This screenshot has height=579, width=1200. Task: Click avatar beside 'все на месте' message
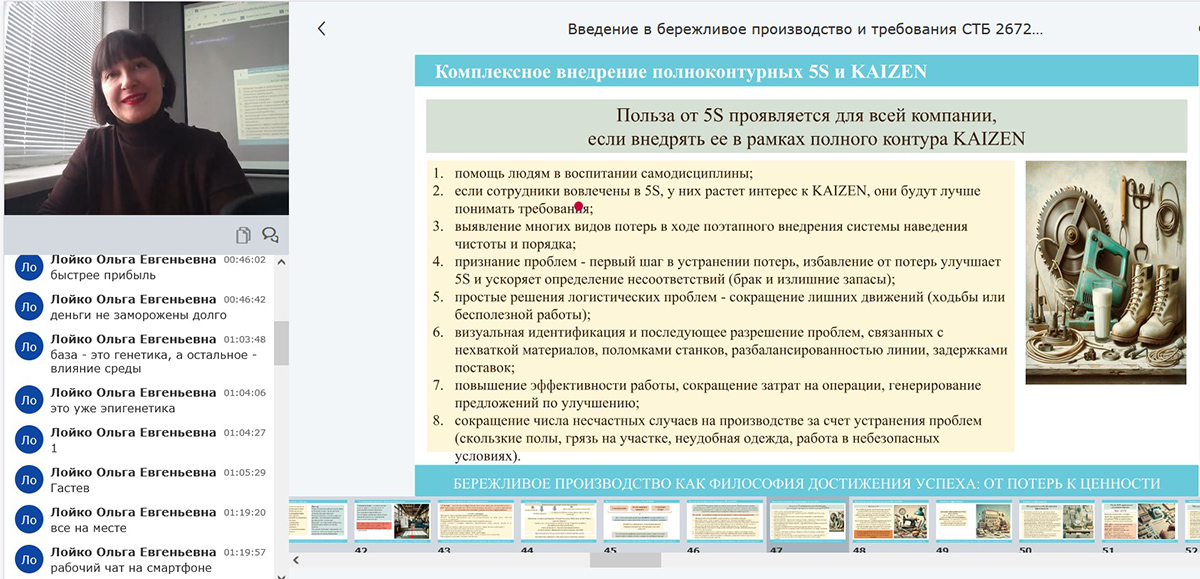click(x=29, y=520)
